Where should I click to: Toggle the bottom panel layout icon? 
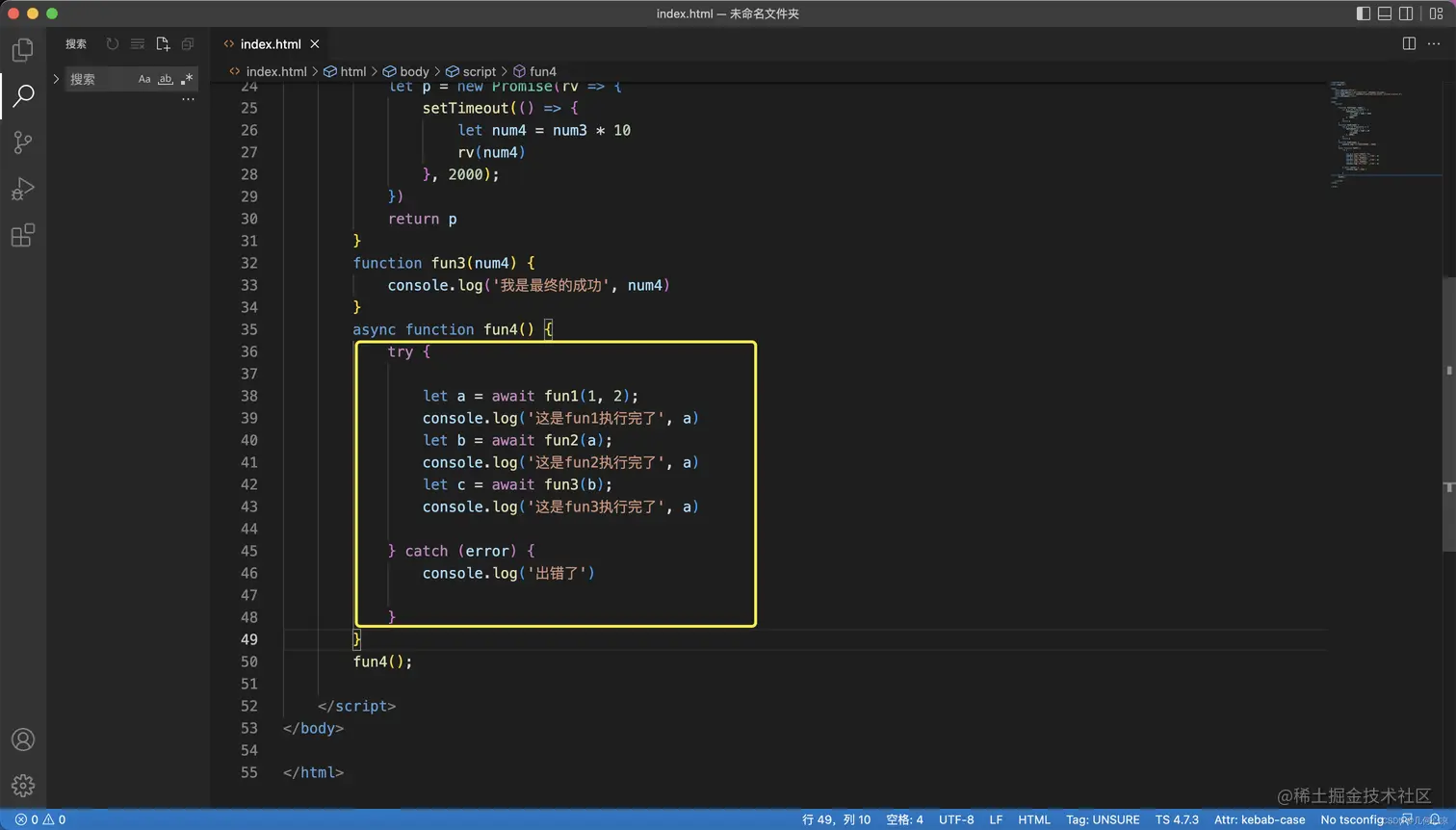(1385, 13)
